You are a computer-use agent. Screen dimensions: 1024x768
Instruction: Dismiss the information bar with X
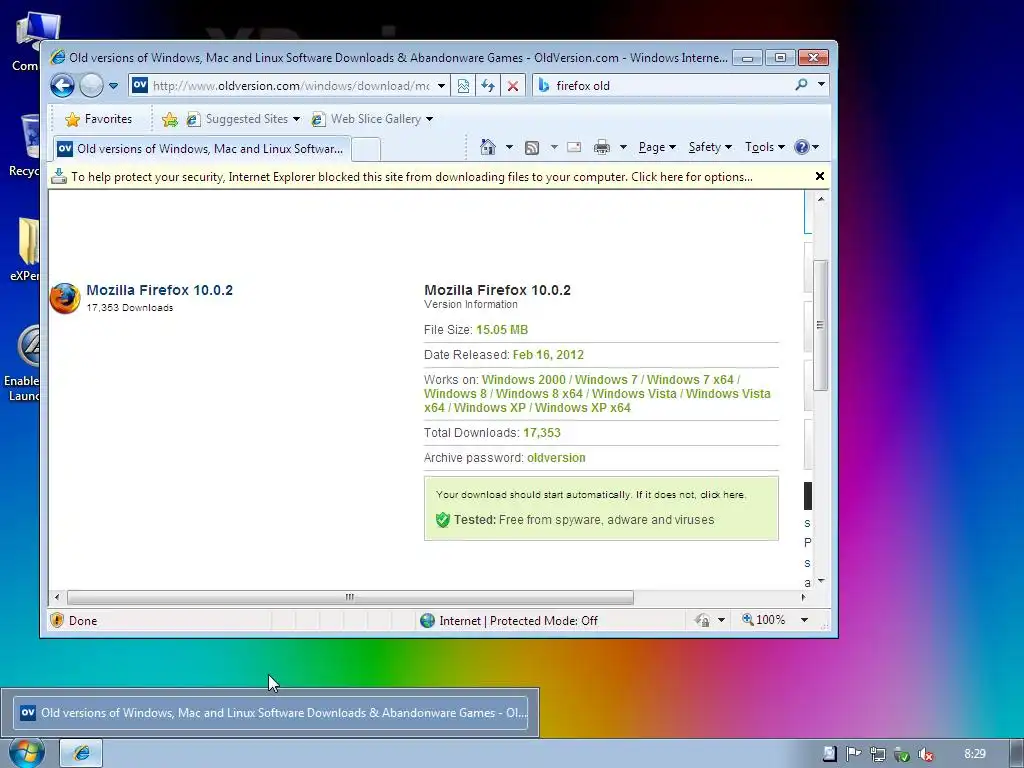(x=820, y=176)
